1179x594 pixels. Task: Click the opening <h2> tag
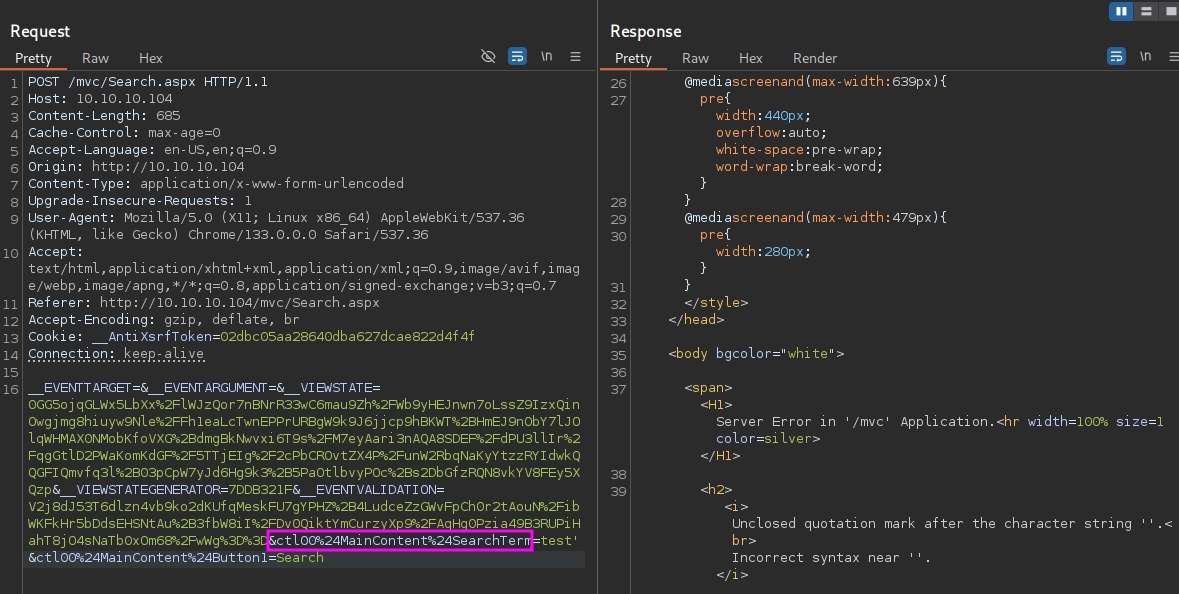coord(716,489)
